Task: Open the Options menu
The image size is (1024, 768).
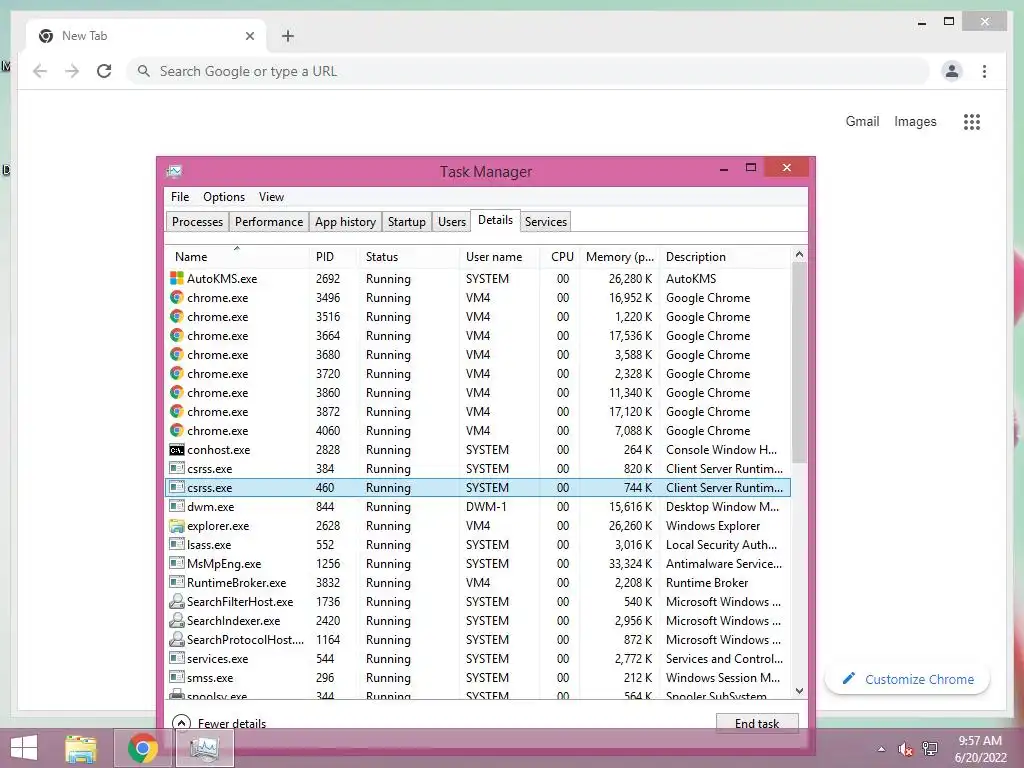Action: (224, 197)
